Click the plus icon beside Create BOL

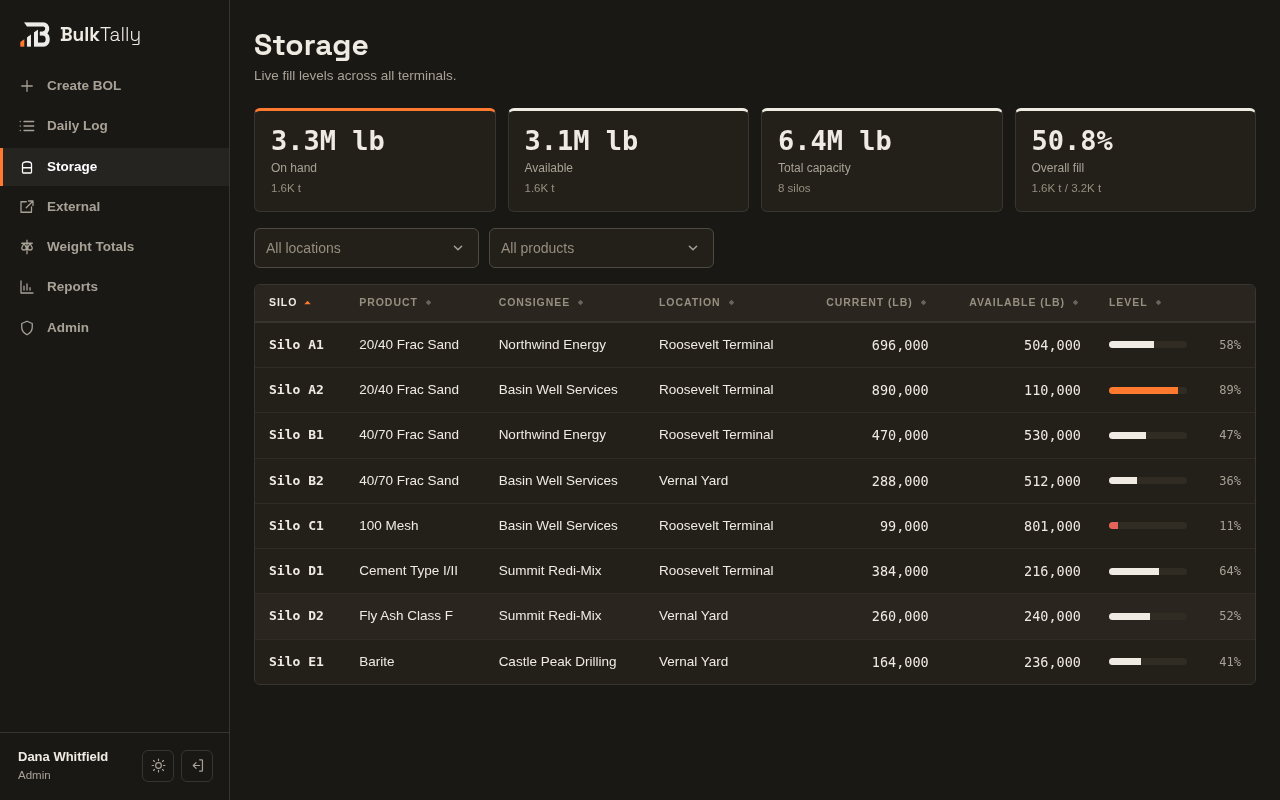[27, 86]
